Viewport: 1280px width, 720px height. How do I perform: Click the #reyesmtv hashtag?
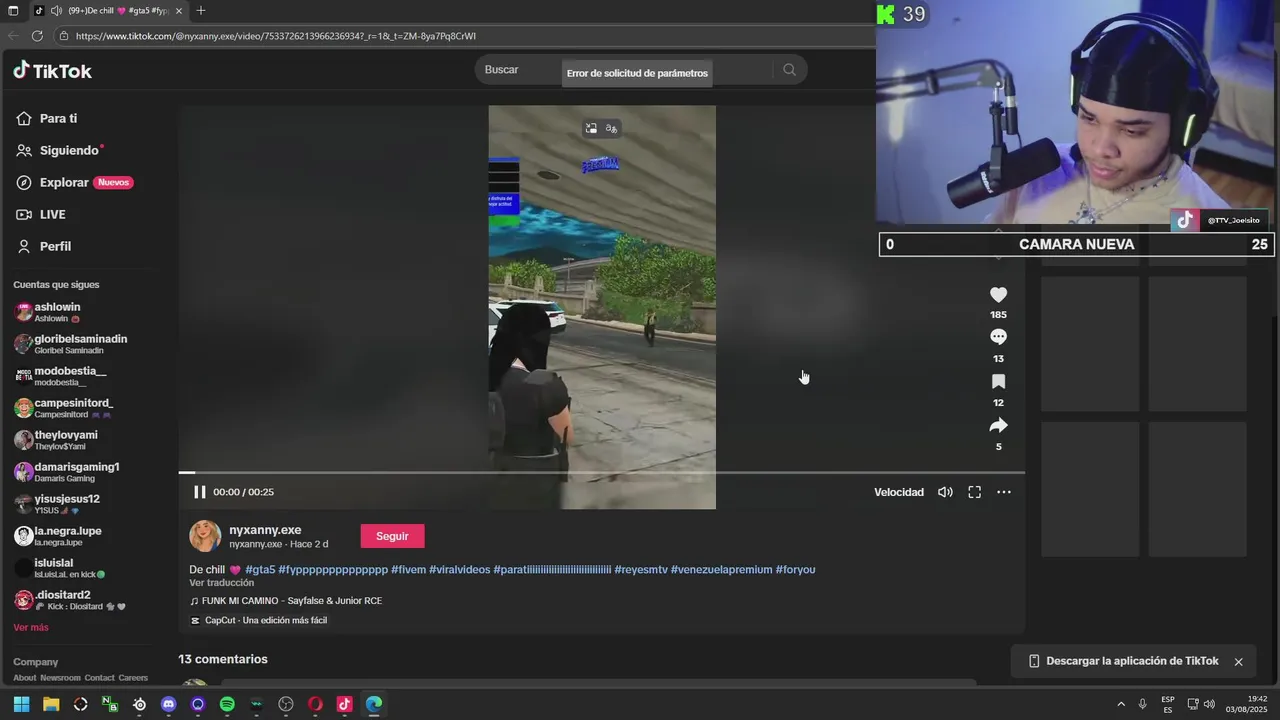pos(641,570)
